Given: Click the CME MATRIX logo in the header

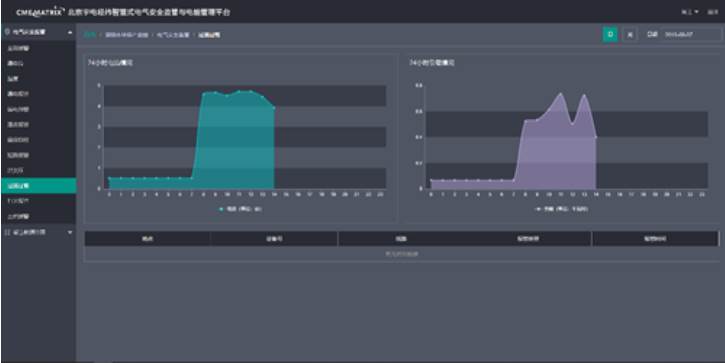Looking at the screenshot, I should 39,12.
